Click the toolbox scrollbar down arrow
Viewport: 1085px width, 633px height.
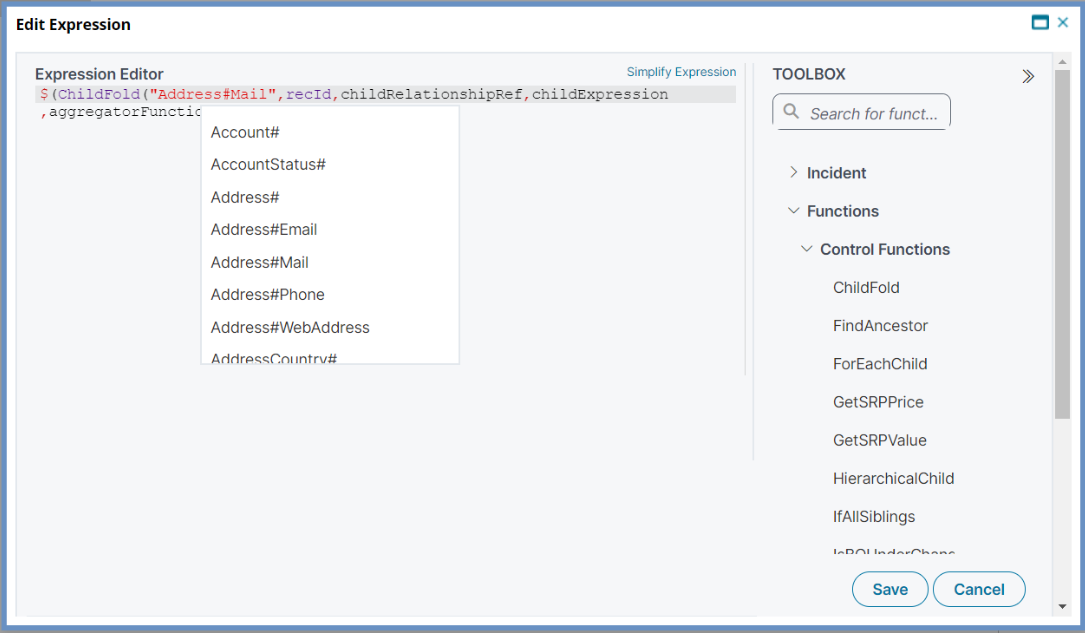[x=1062, y=606]
